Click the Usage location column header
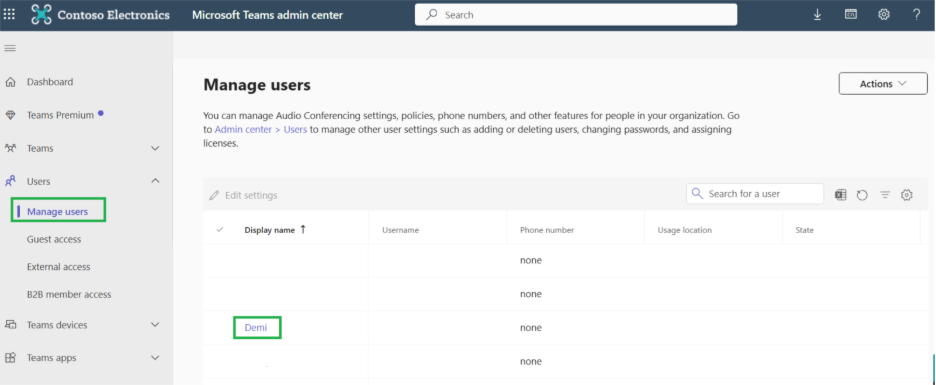Viewport: 936px width, 385px height. click(x=685, y=230)
